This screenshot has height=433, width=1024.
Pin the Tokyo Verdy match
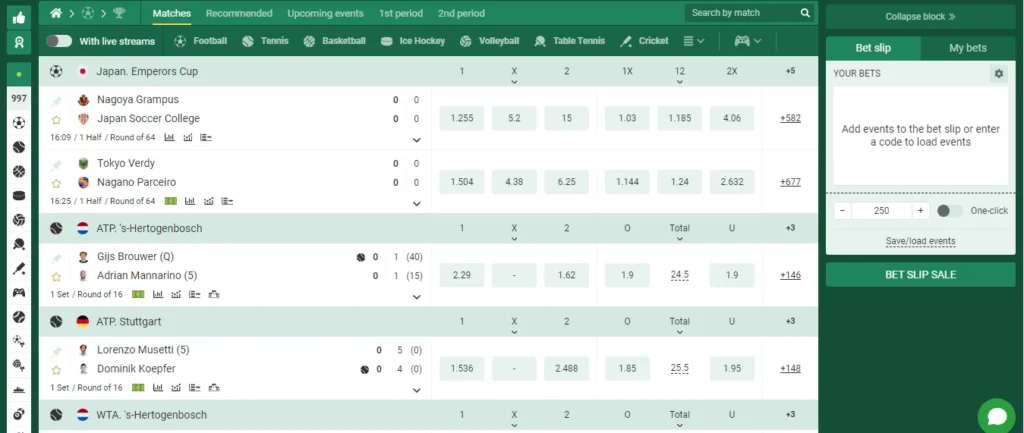56,163
